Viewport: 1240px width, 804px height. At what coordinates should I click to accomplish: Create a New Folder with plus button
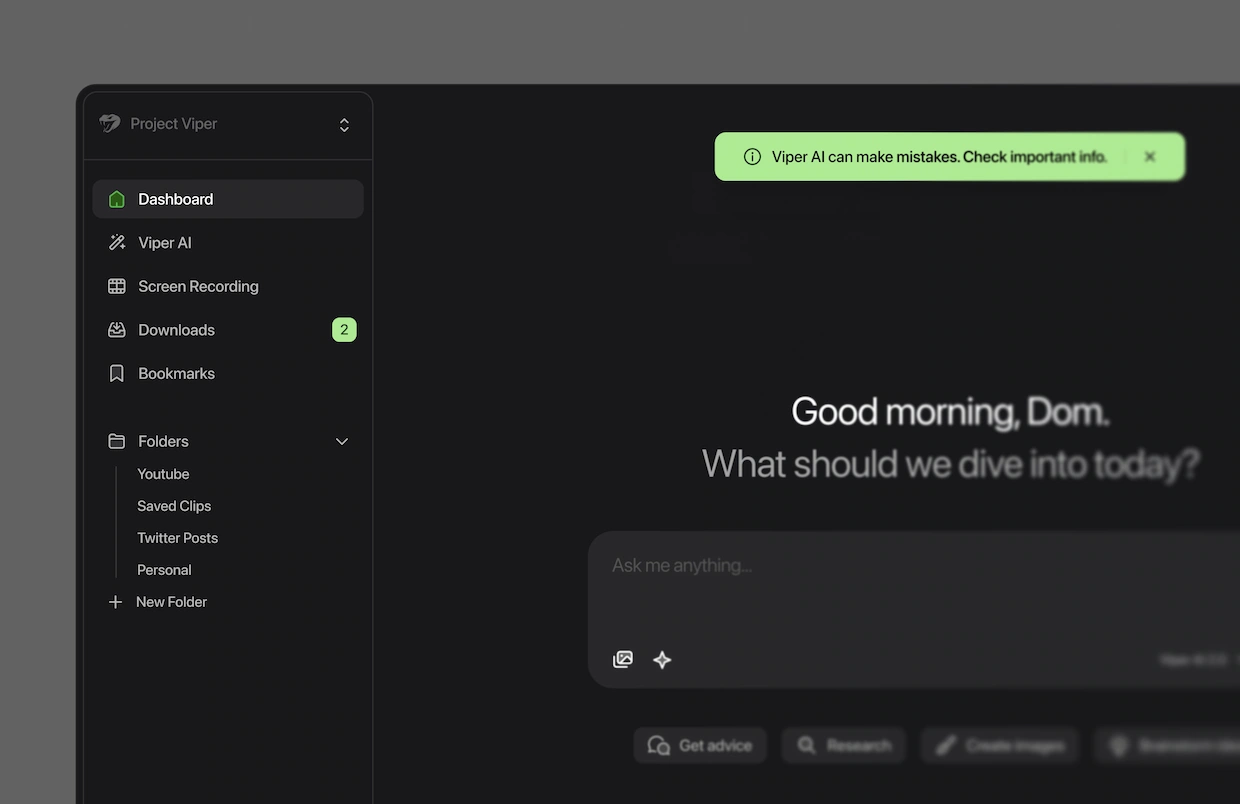tap(115, 602)
